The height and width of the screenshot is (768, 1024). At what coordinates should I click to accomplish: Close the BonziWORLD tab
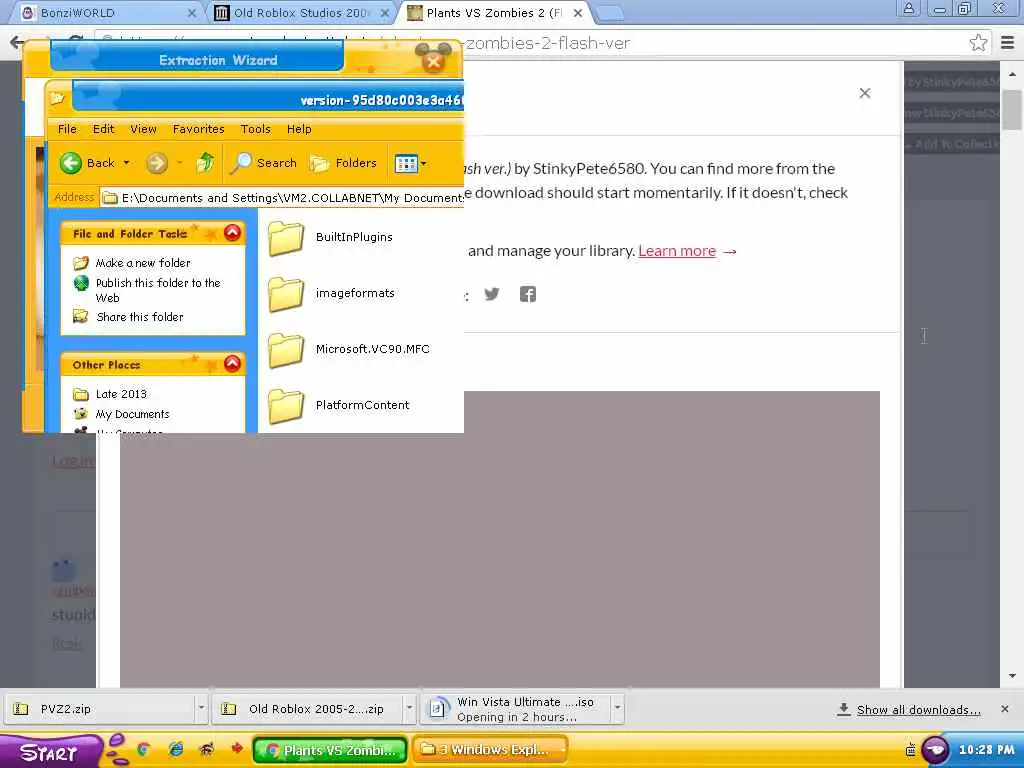click(x=191, y=12)
